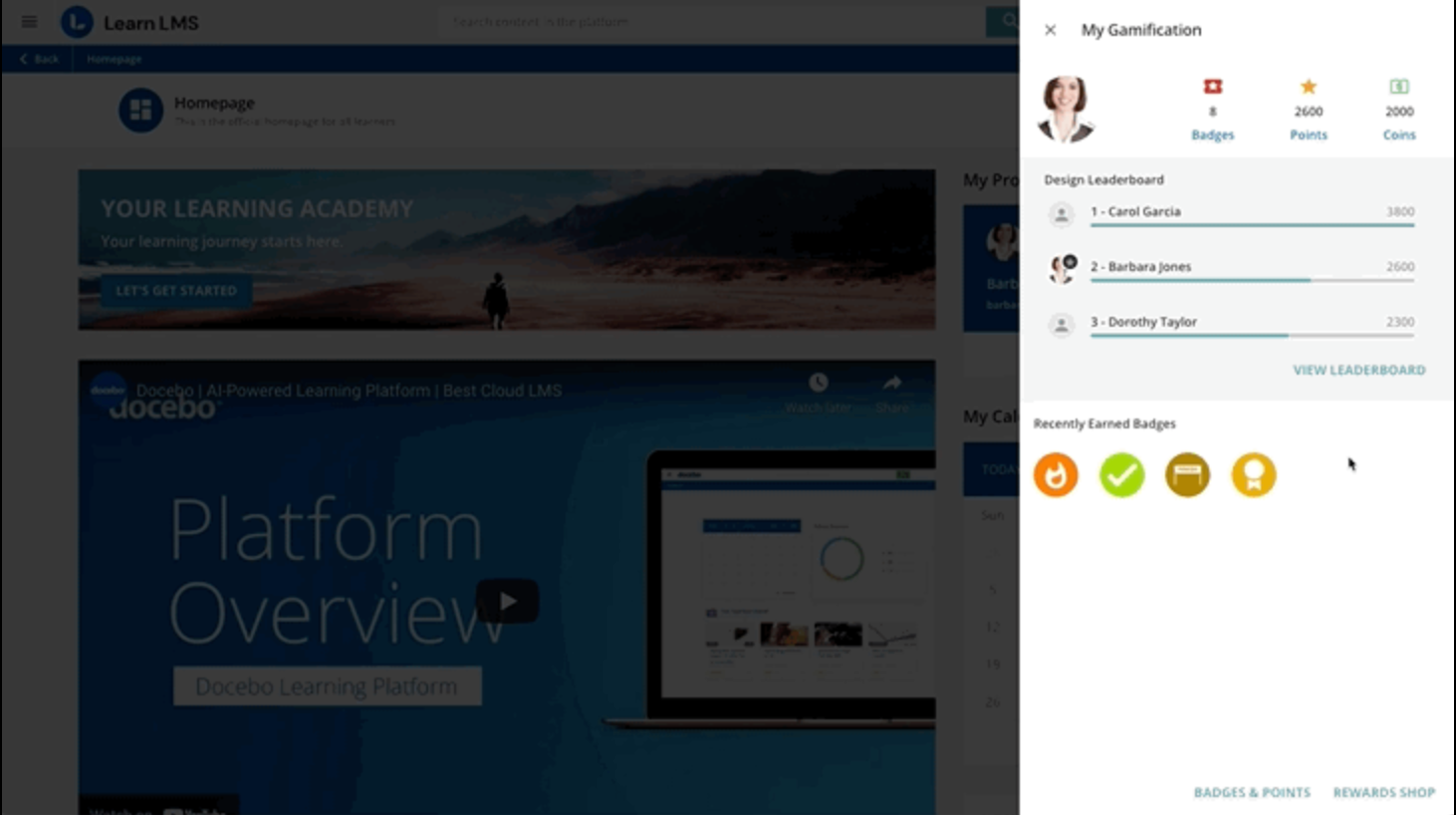Click the user profile photo
The width and height of the screenshot is (1456, 815).
pyautogui.click(x=1066, y=109)
